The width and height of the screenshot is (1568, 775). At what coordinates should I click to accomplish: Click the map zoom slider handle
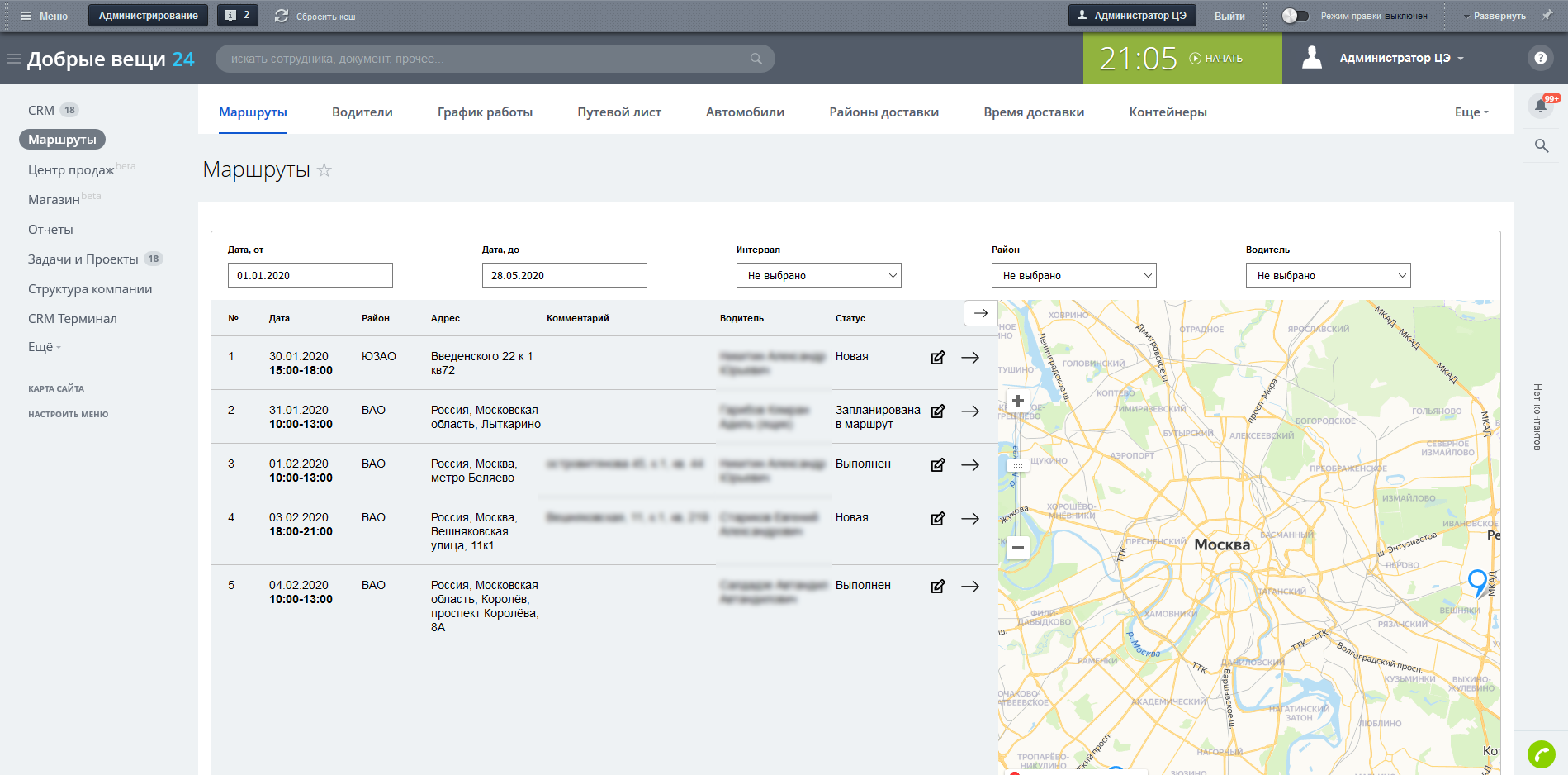1018,466
